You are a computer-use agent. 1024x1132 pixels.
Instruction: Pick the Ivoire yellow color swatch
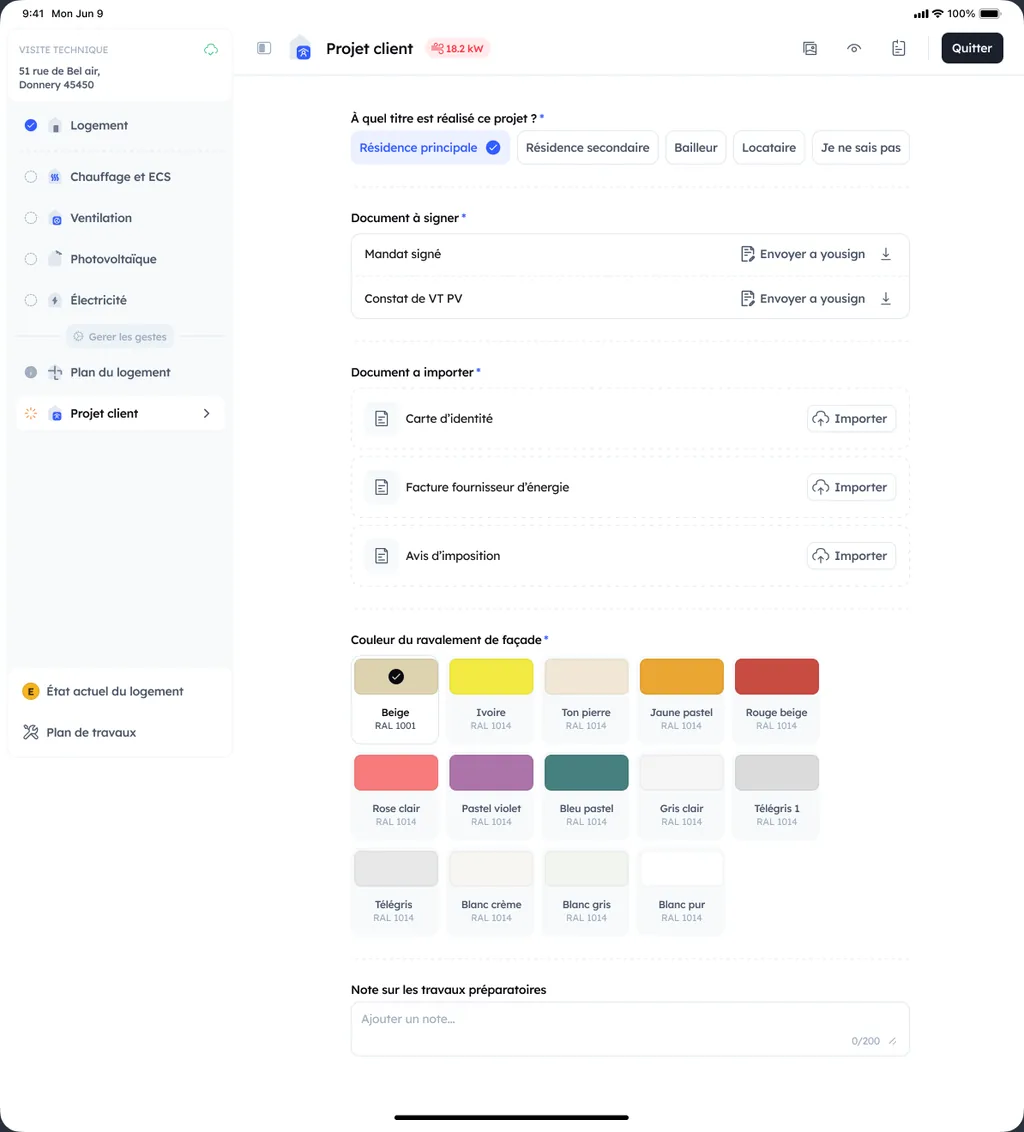point(491,699)
